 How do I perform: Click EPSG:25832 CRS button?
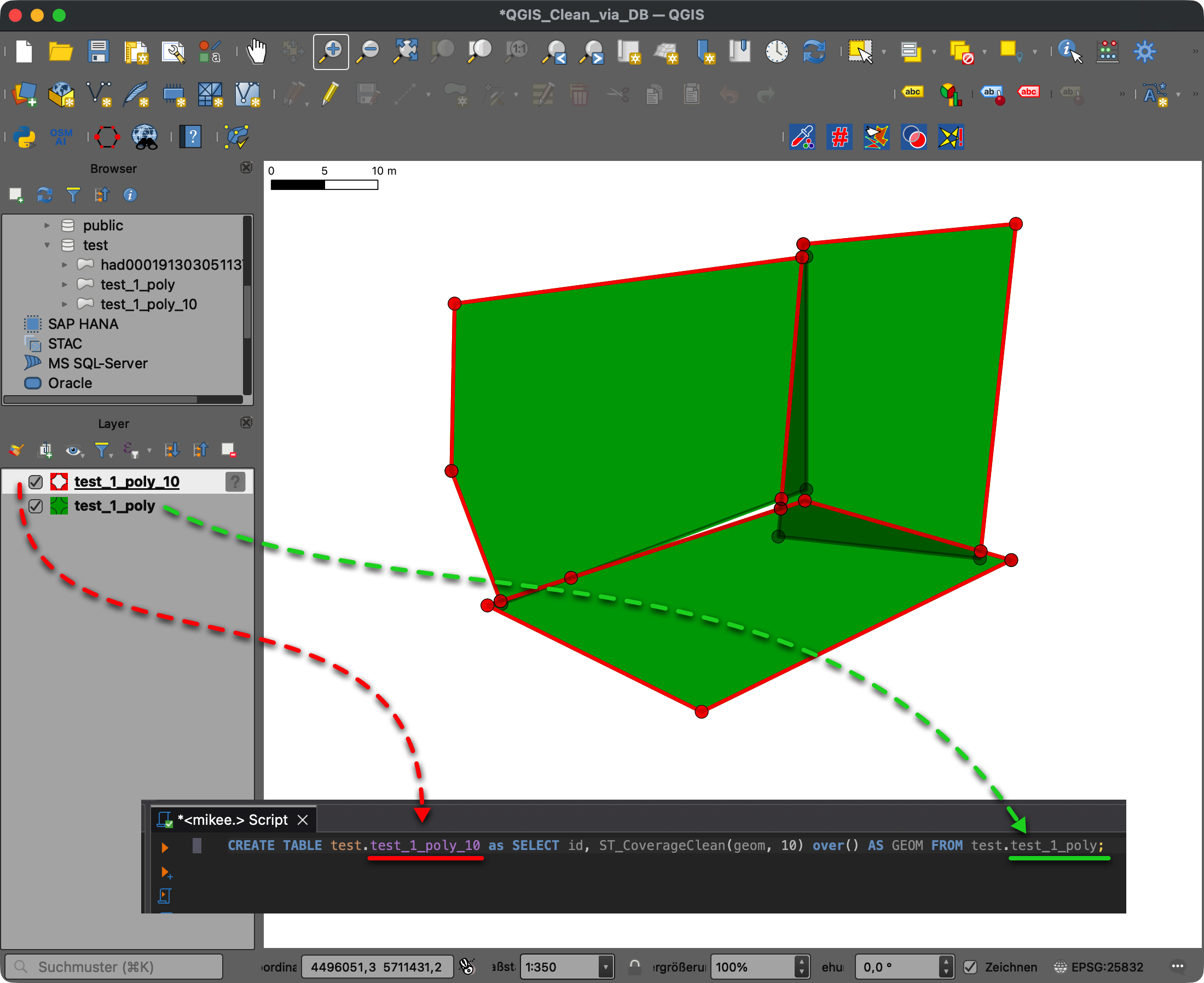click(1099, 967)
